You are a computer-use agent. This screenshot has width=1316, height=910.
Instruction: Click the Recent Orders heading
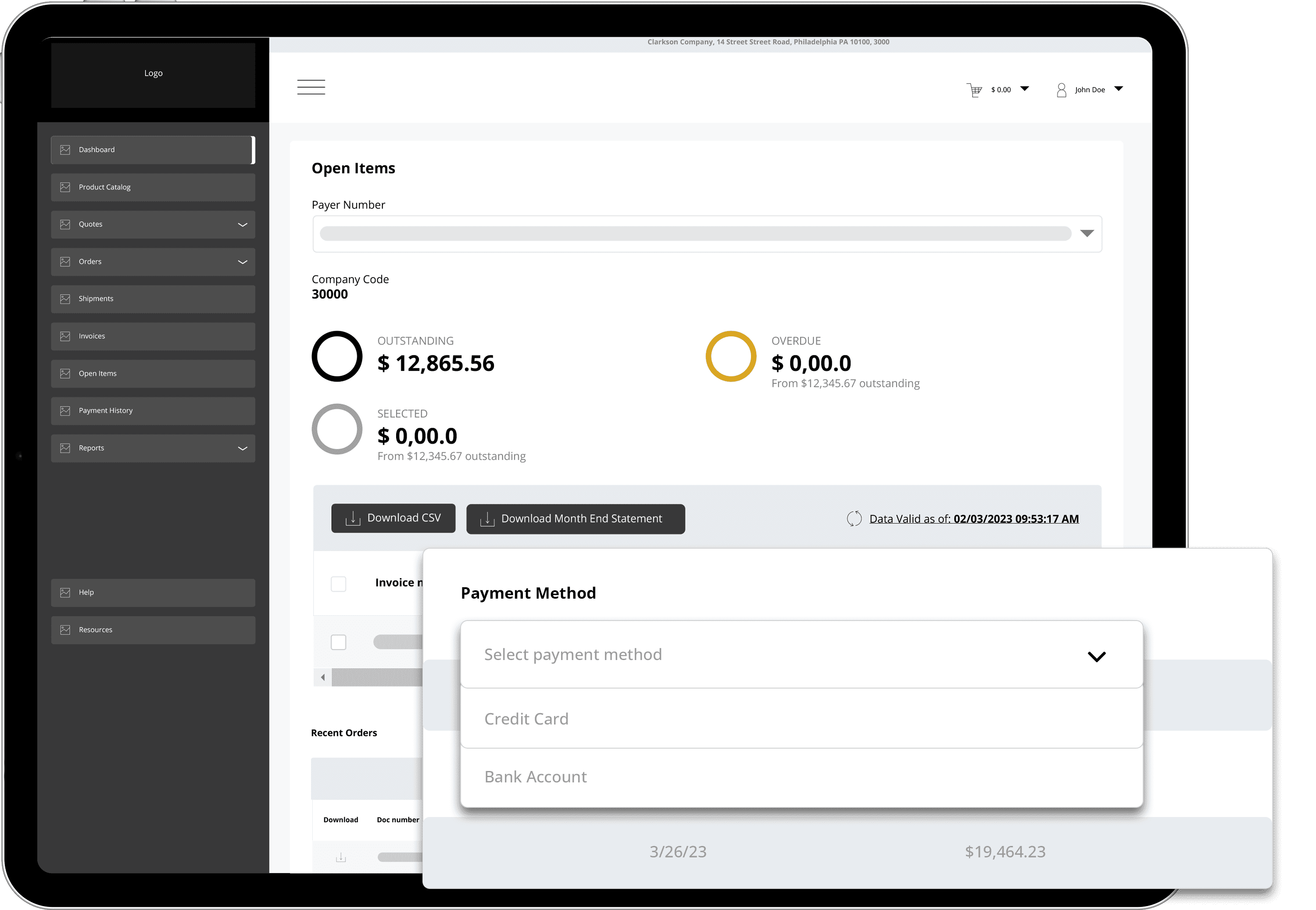344,733
